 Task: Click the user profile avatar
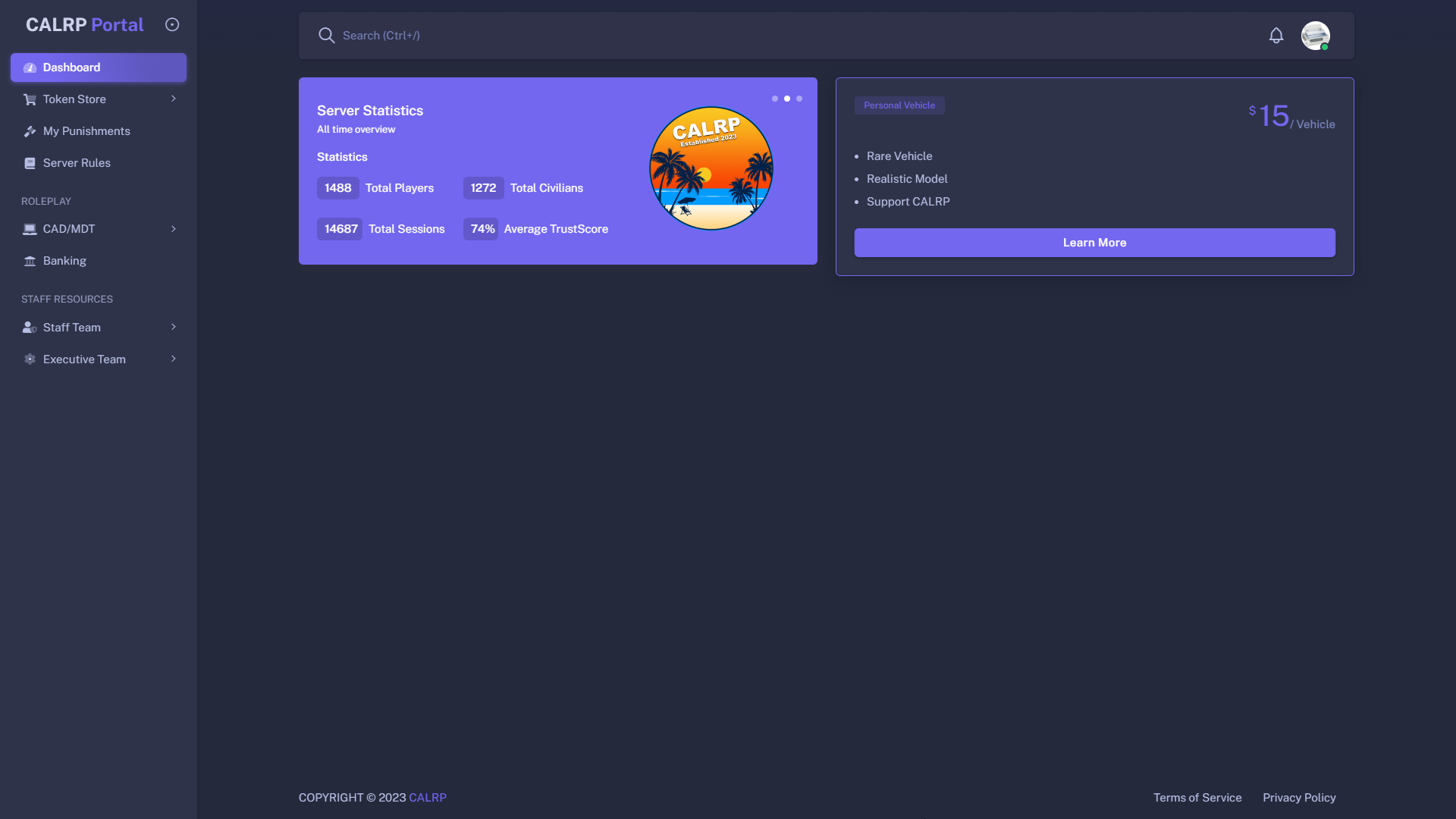[1315, 35]
